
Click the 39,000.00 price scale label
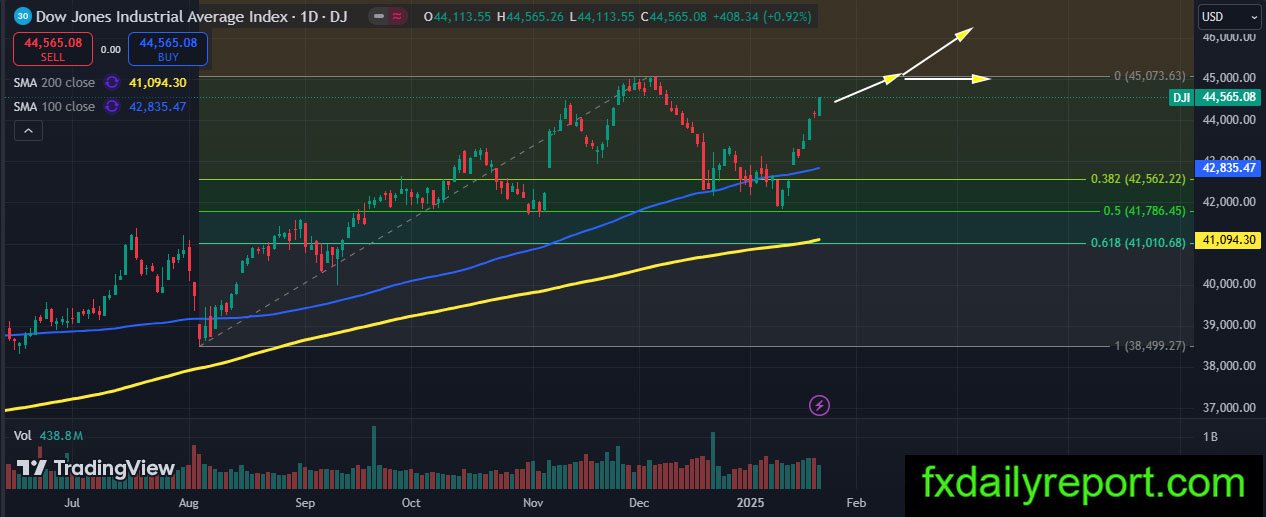1229,325
